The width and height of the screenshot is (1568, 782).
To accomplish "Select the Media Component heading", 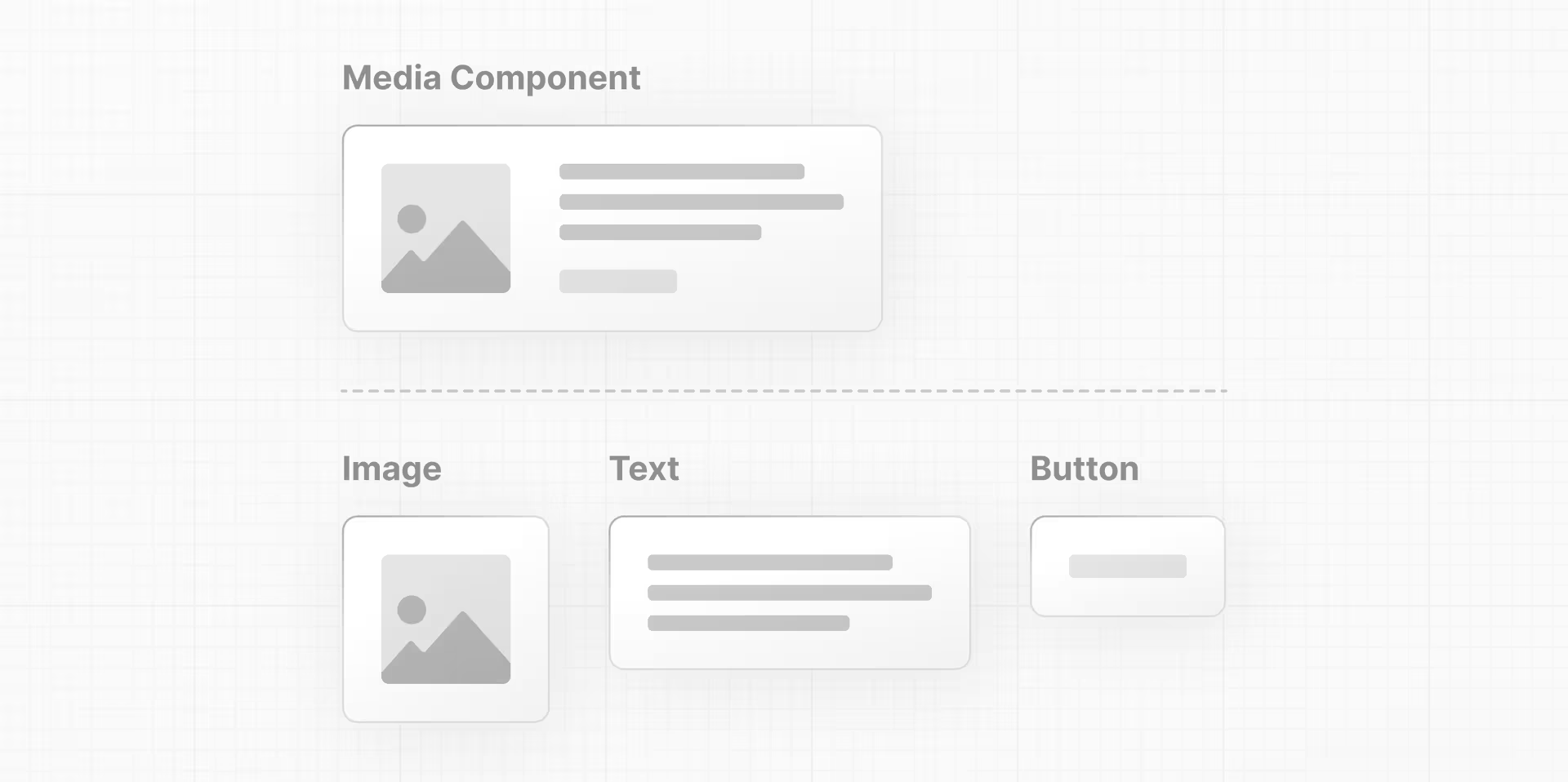I will [x=491, y=78].
